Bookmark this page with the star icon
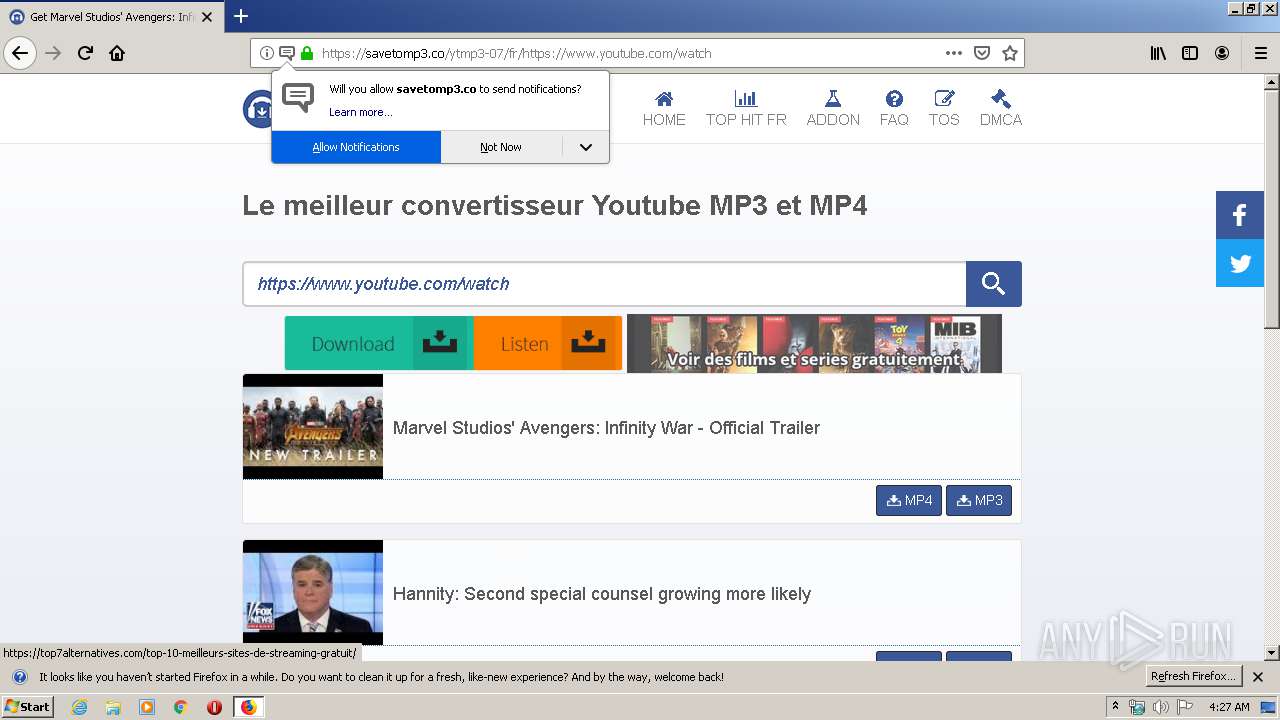The image size is (1280, 720). pyautogui.click(x=1010, y=53)
